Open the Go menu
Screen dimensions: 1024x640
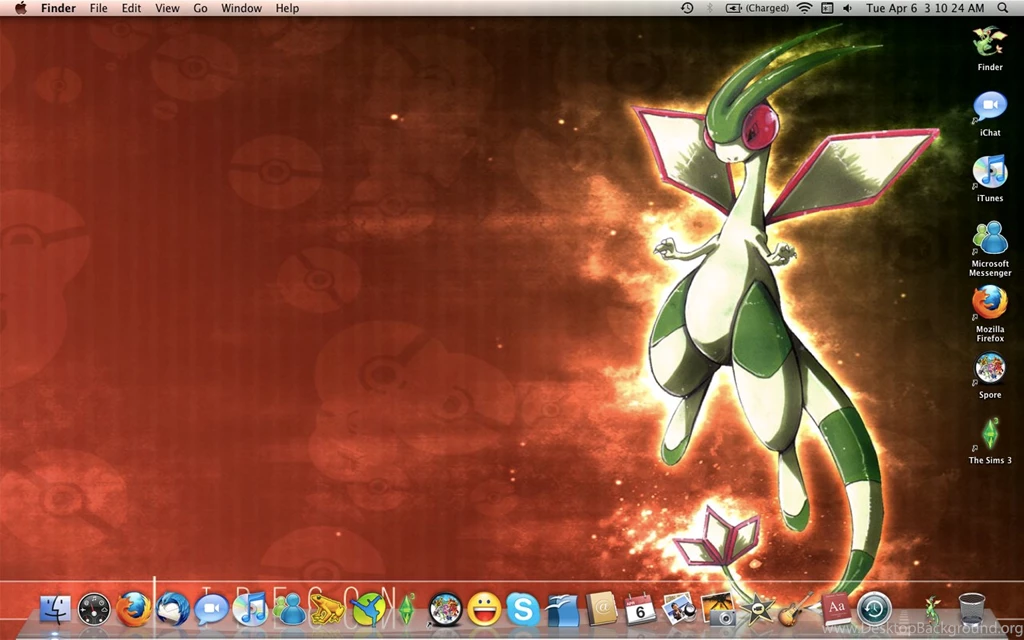(x=200, y=8)
